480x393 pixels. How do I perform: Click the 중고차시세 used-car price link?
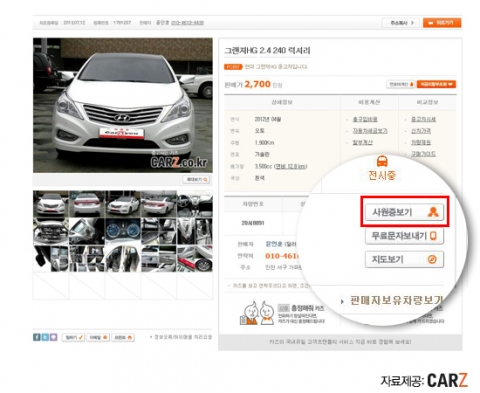click(x=423, y=119)
